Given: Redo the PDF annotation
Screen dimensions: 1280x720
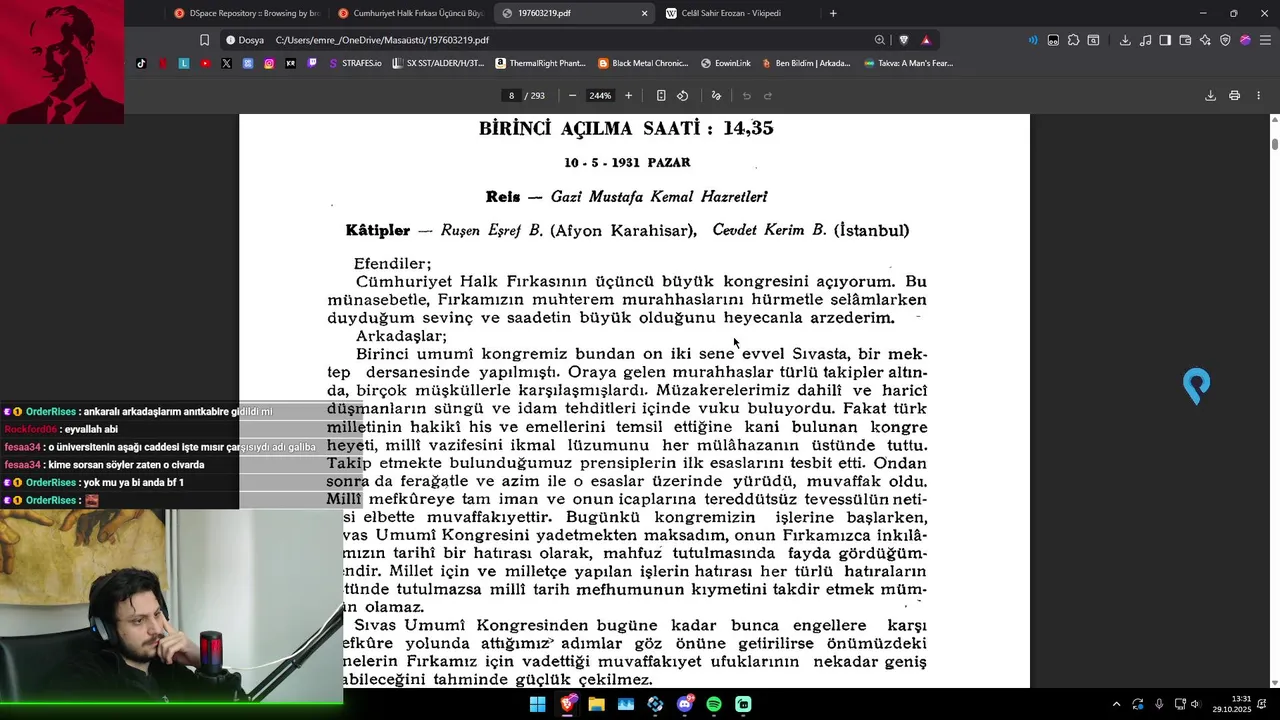Looking at the screenshot, I should click(x=768, y=96).
